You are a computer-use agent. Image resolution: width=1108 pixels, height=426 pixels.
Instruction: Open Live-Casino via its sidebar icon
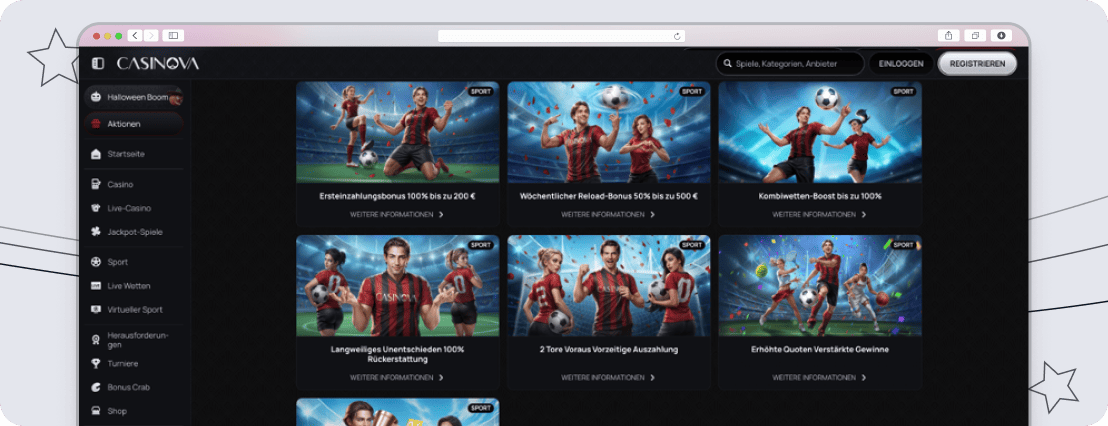click(96, 208)
